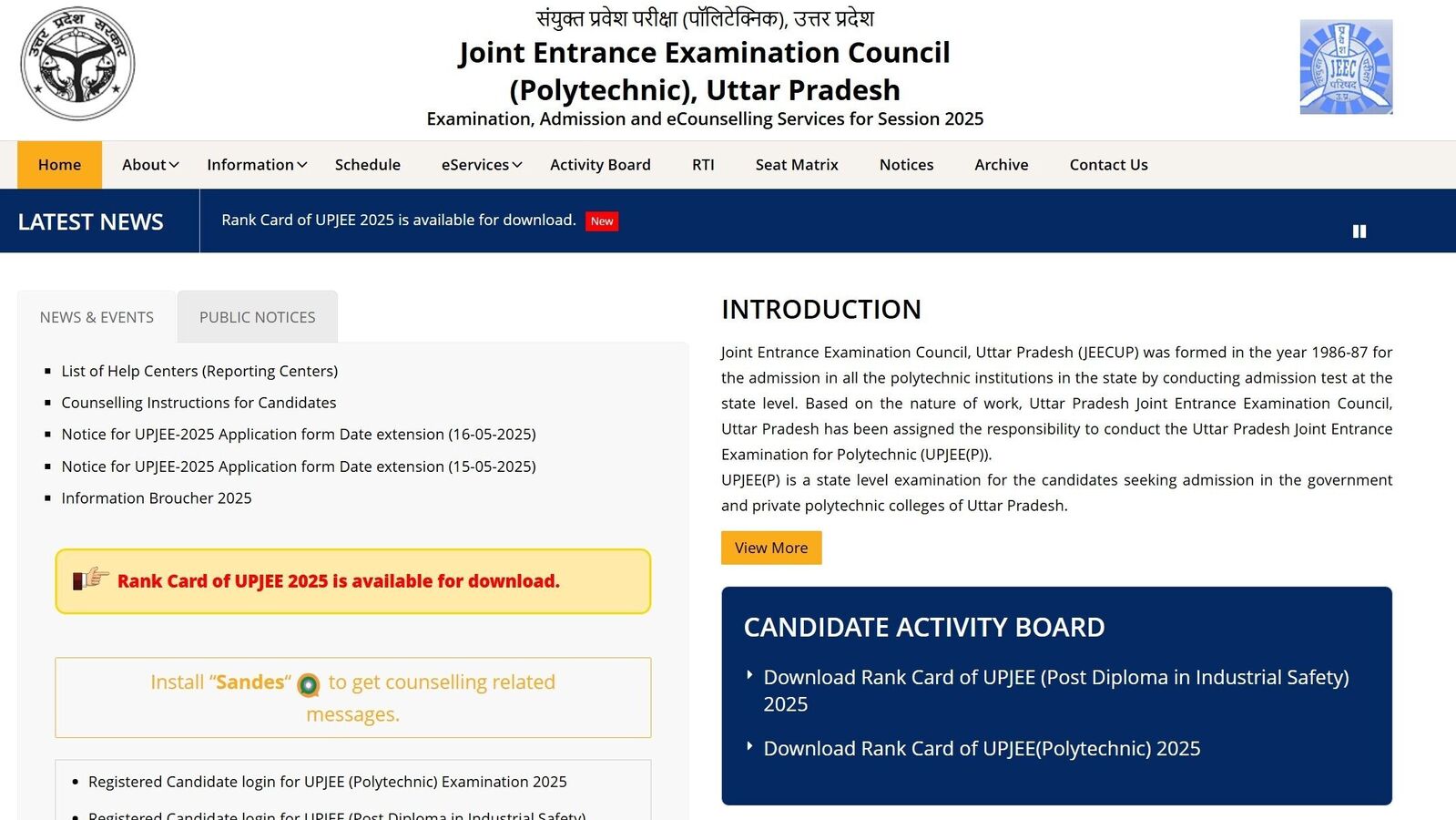Viewport: 1456px width, 820px height.
Task: Pause the latest news ticker
Action: click(1359, 231)
